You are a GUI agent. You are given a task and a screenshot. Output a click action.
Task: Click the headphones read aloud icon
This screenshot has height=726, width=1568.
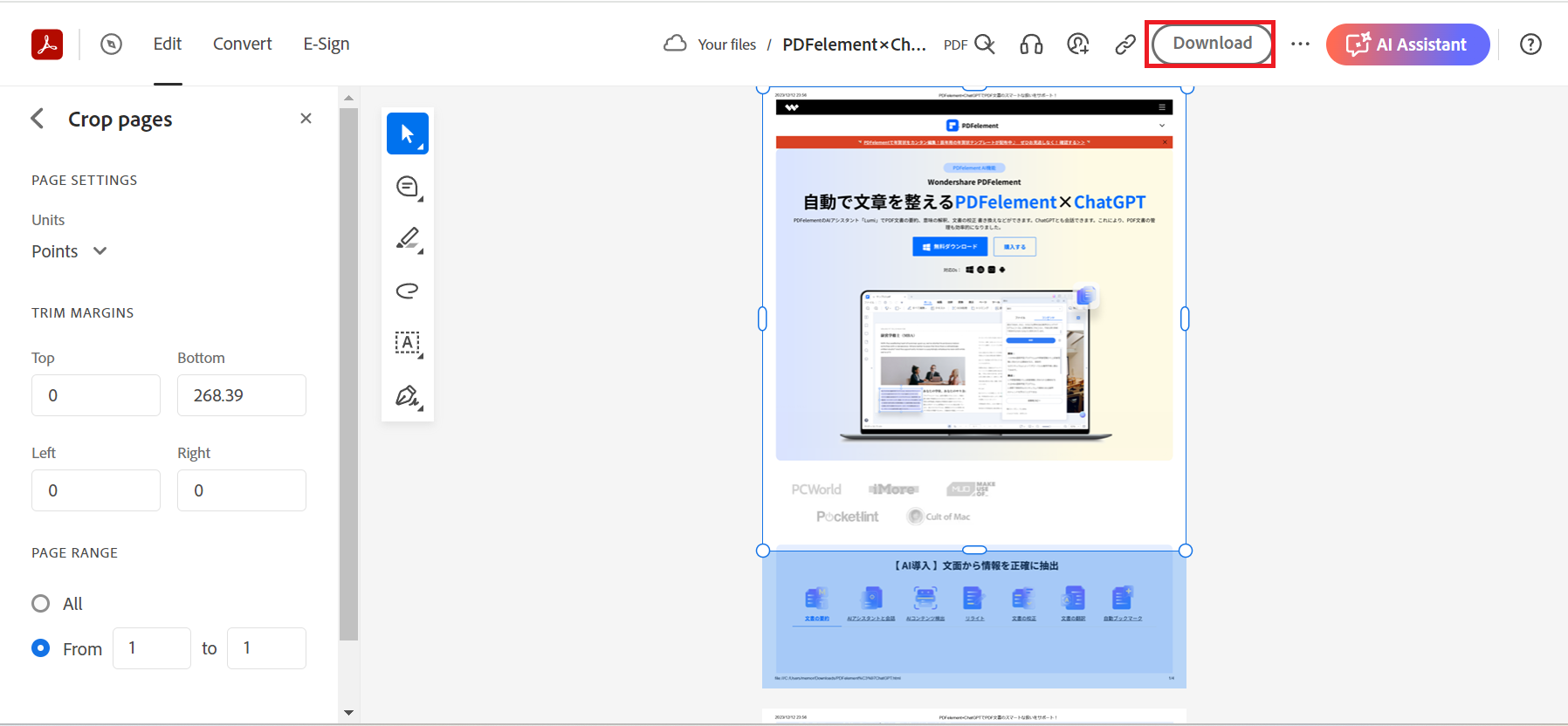tap(1031, 44)
